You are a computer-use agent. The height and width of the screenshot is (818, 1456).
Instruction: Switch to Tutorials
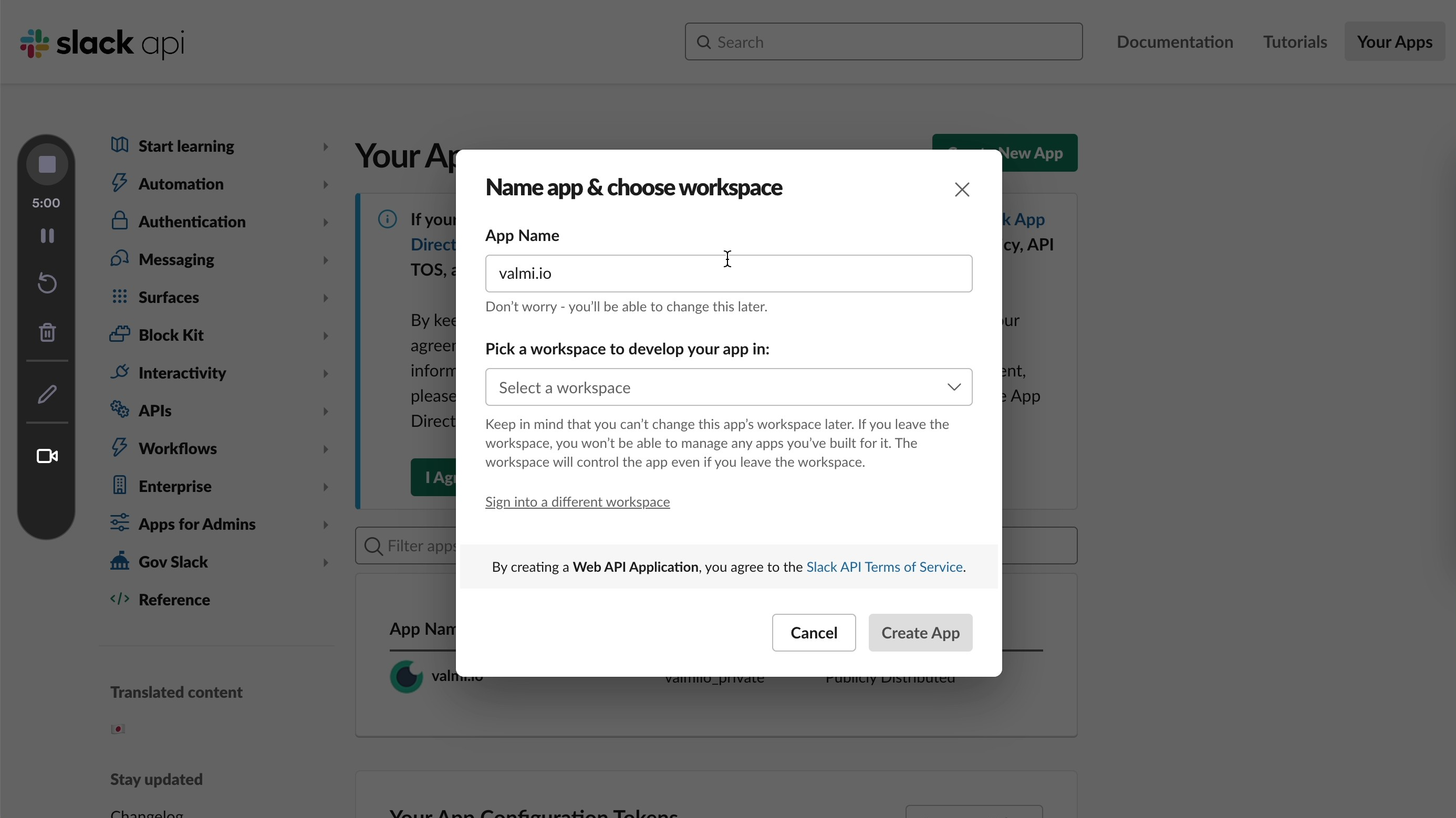click(1294, 41)
